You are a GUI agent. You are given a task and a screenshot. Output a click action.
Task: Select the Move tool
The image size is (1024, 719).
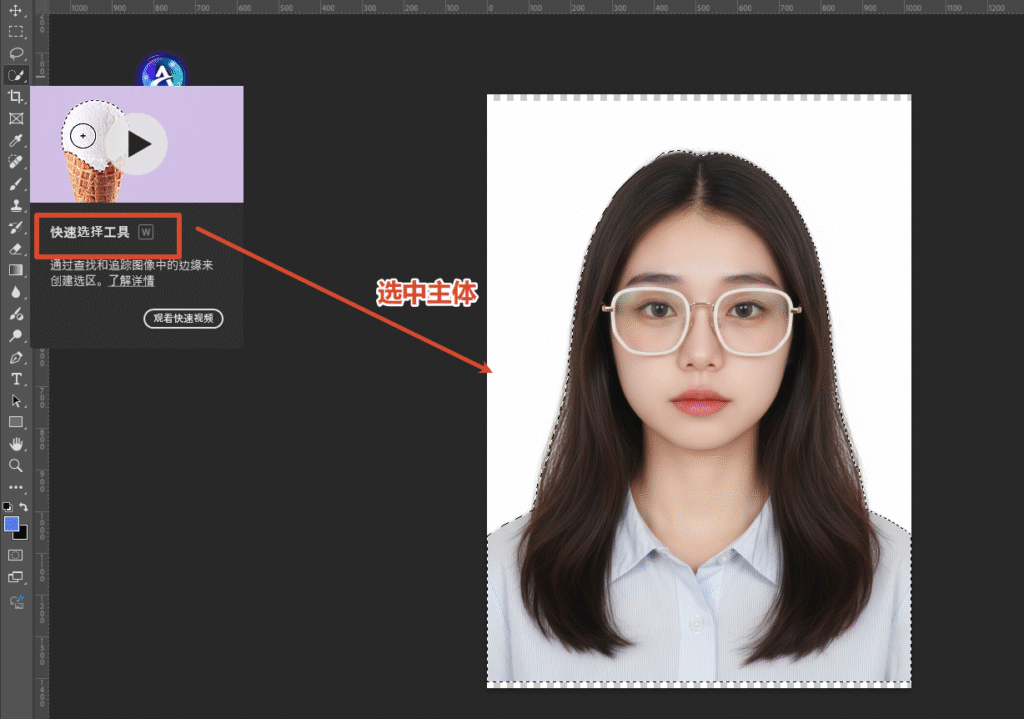(16, 10)
